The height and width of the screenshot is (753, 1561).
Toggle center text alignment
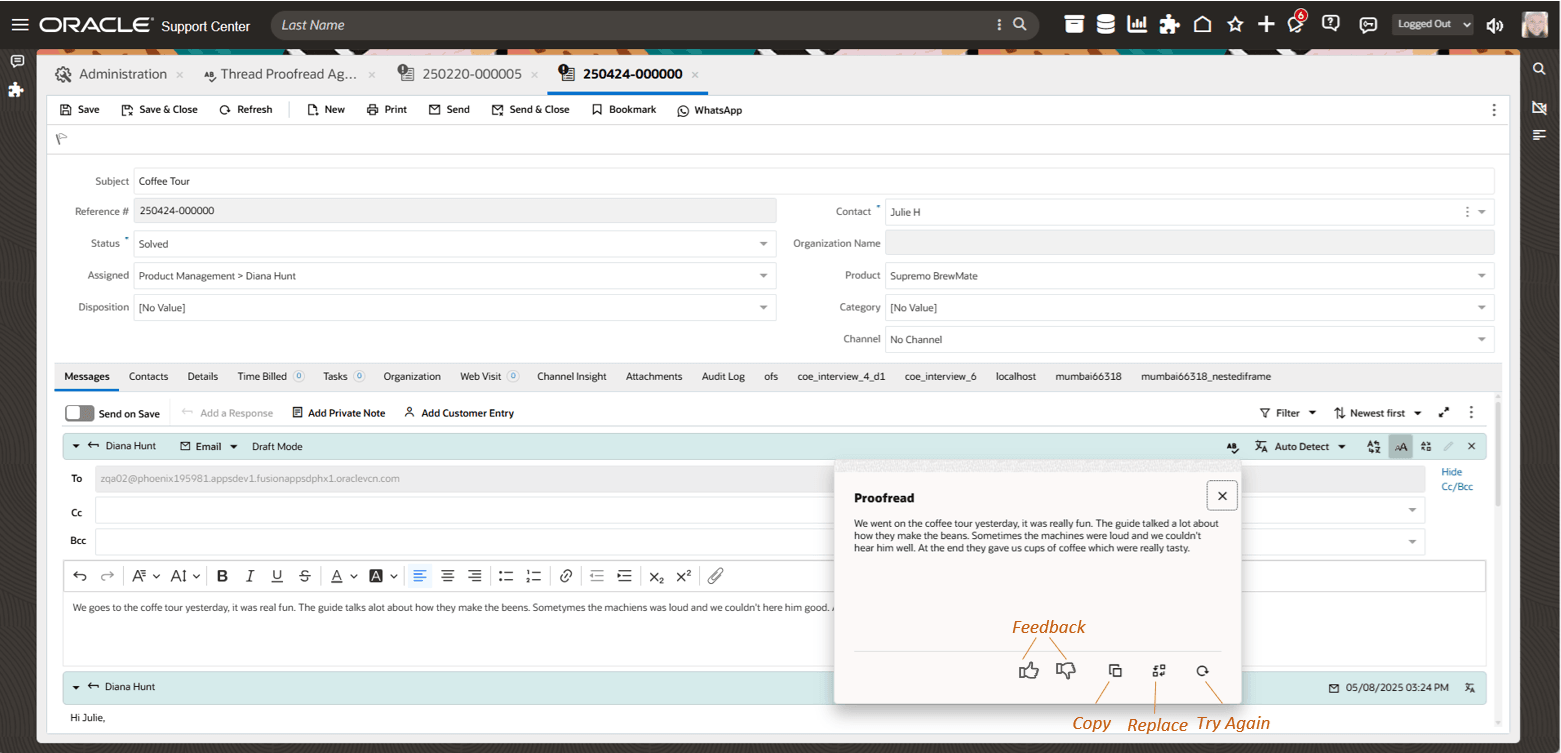(448, 576)
